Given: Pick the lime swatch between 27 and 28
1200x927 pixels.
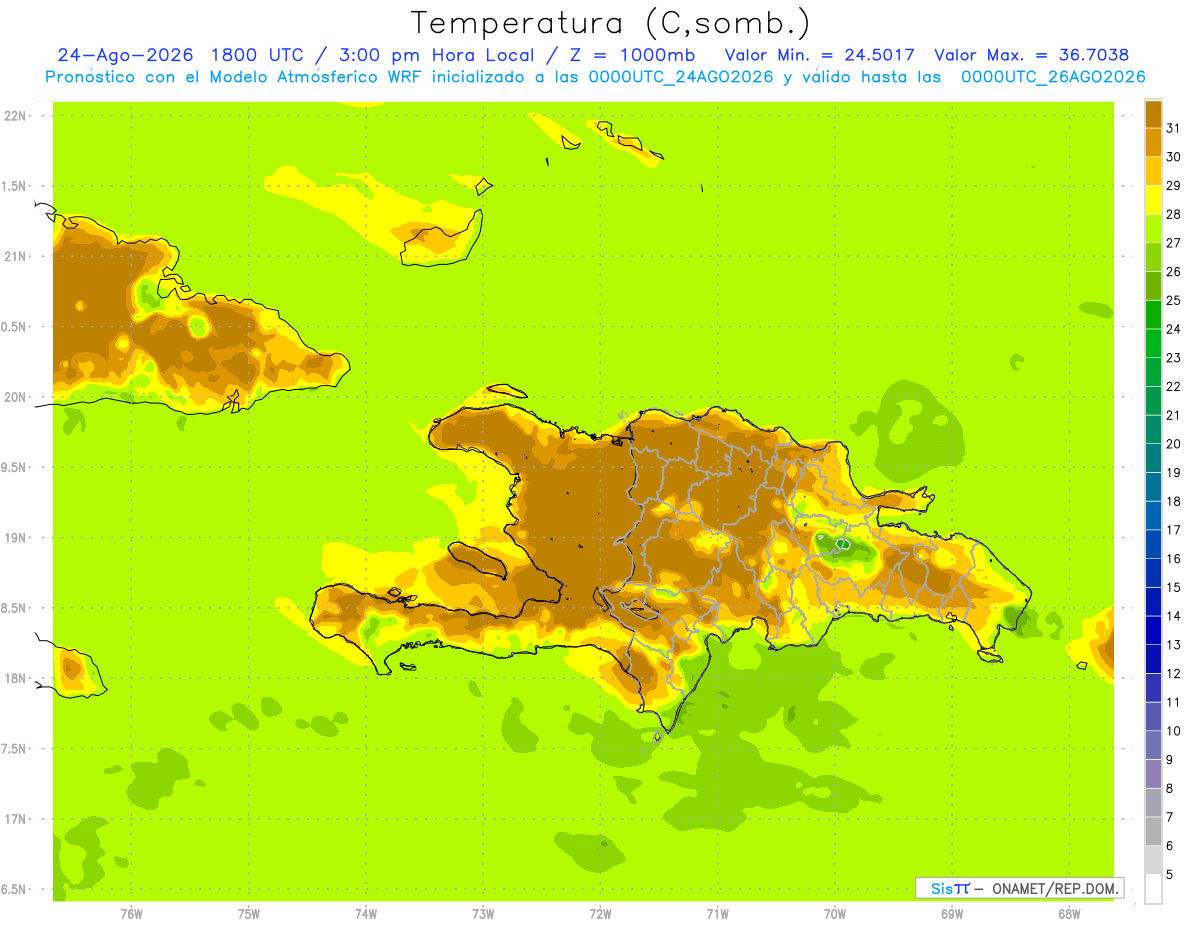Looking at the screenshot, I should 1153,228.
